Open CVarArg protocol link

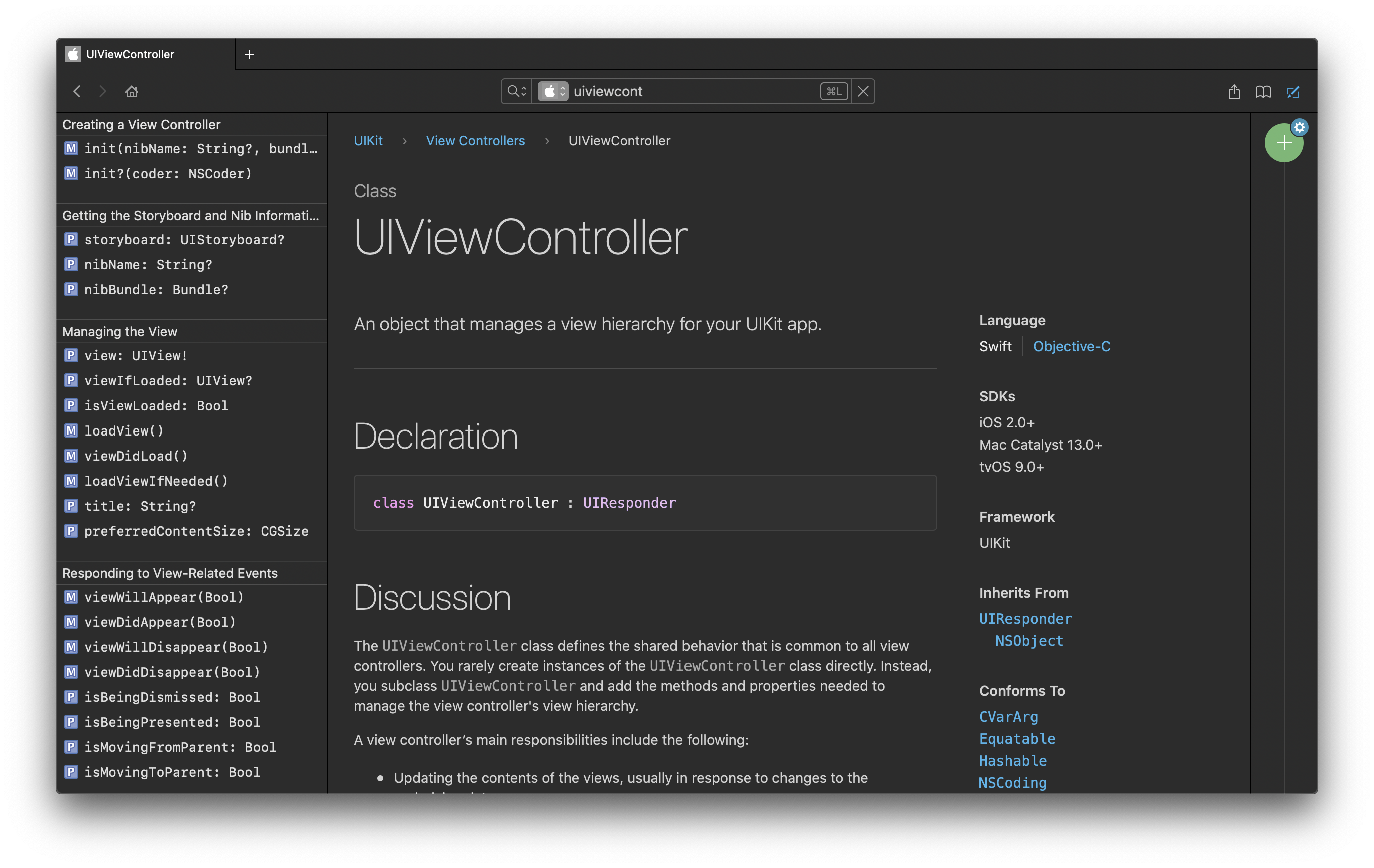point(1008,717)
